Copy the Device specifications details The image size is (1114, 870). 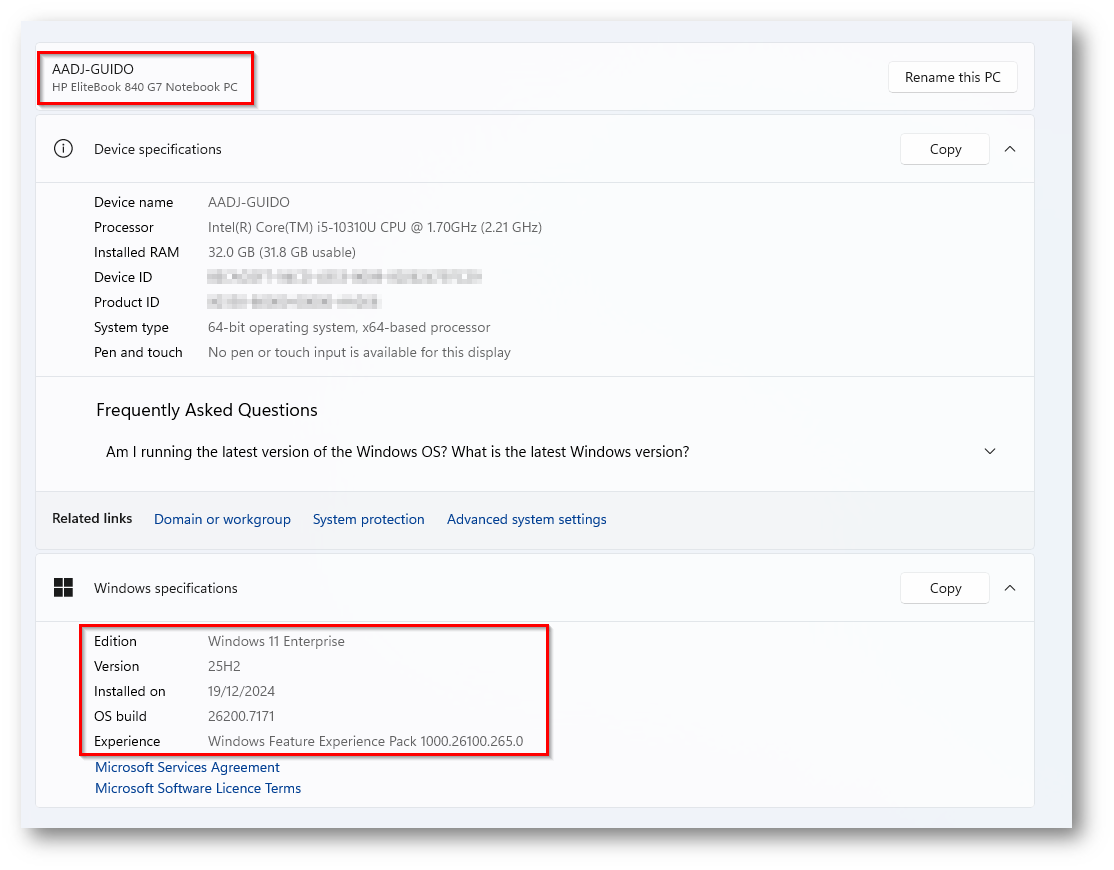point(944,149)
